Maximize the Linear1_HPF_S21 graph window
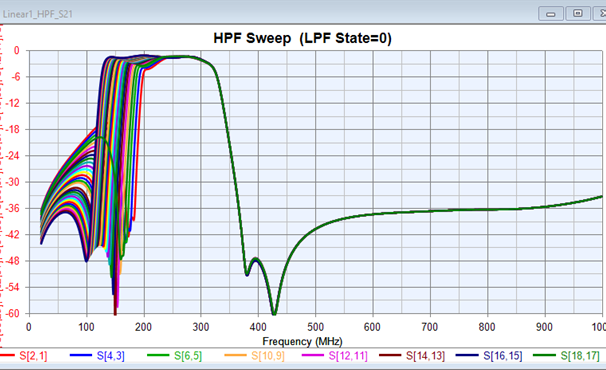This screenshot has width=606, height=370. (578, 14)
